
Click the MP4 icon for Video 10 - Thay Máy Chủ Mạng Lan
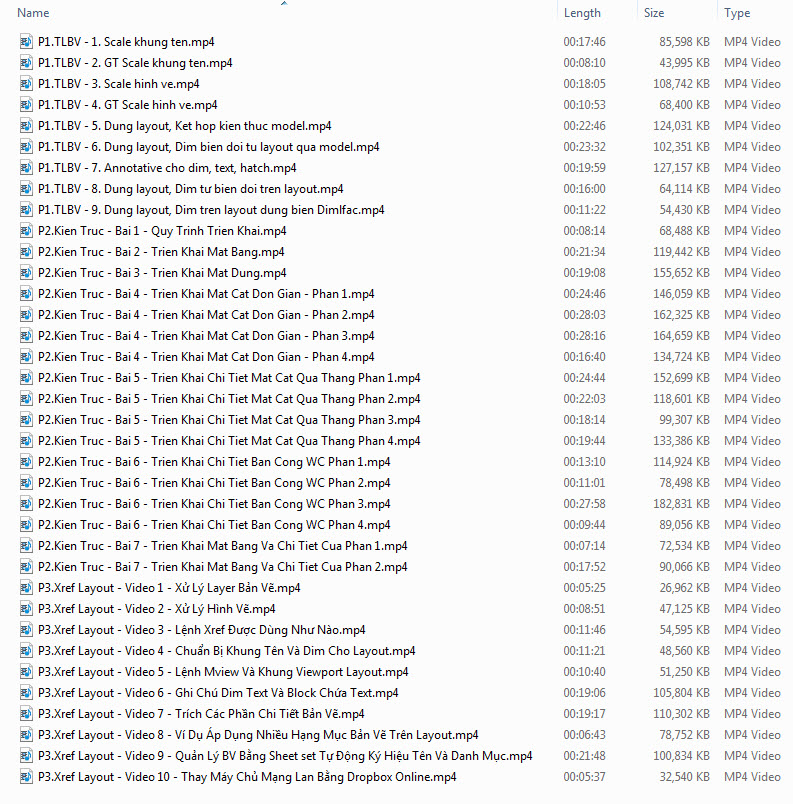26,777
